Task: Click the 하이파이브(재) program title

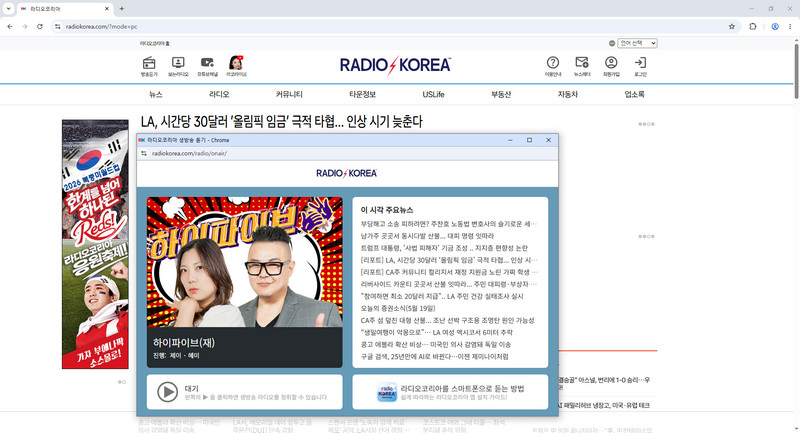Action: 184,343
